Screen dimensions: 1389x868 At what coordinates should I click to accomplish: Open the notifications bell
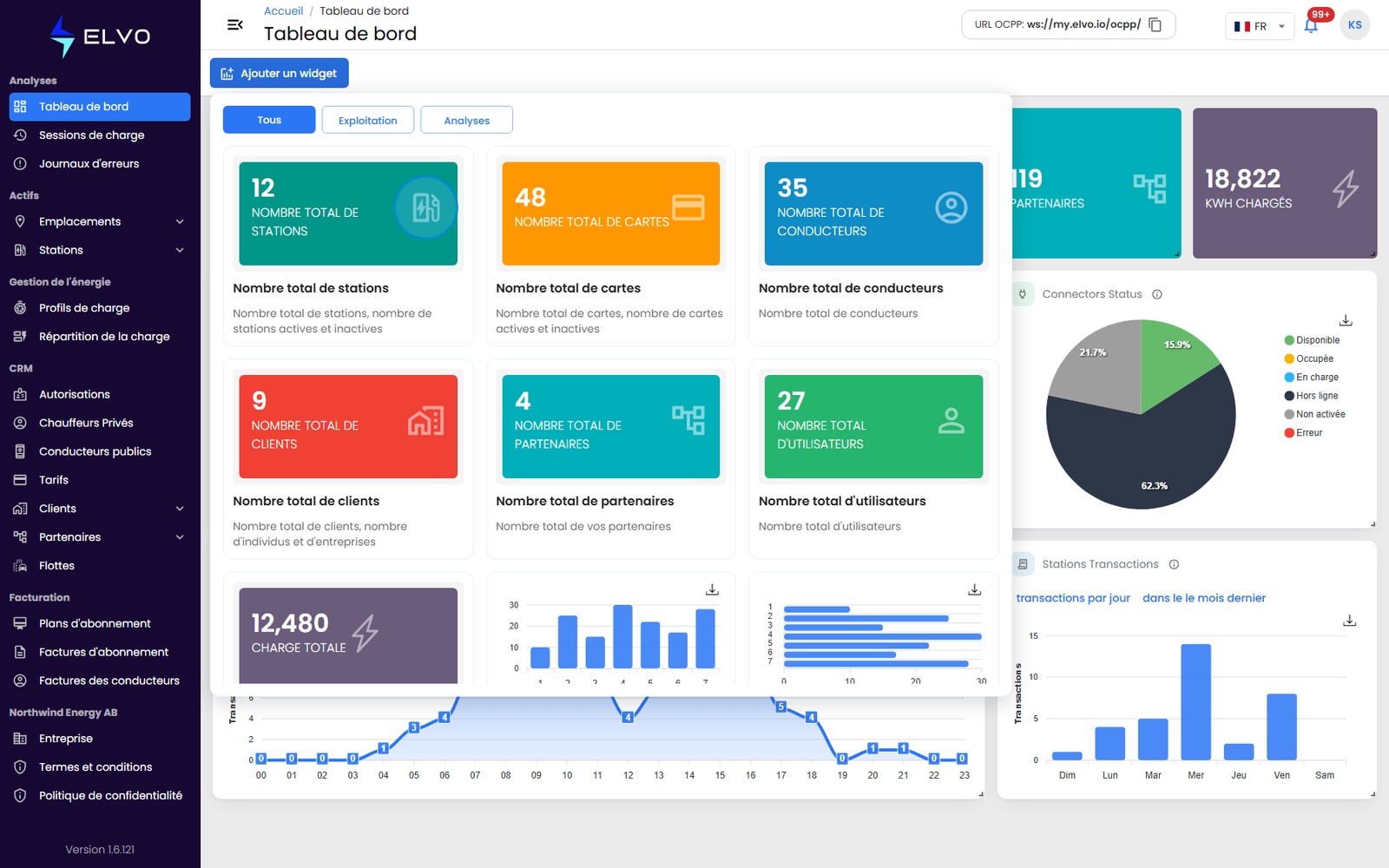pyautogui.click(x=1311, y=25)
